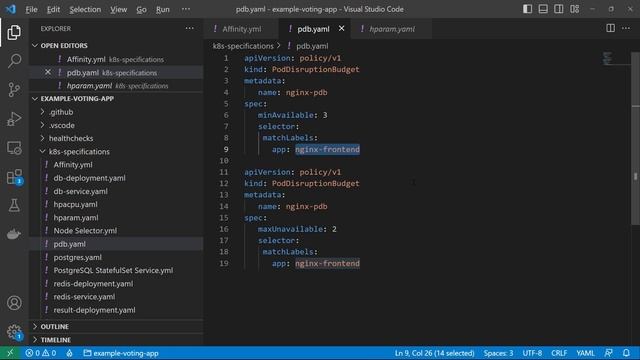Split the editor to the right

610,28
